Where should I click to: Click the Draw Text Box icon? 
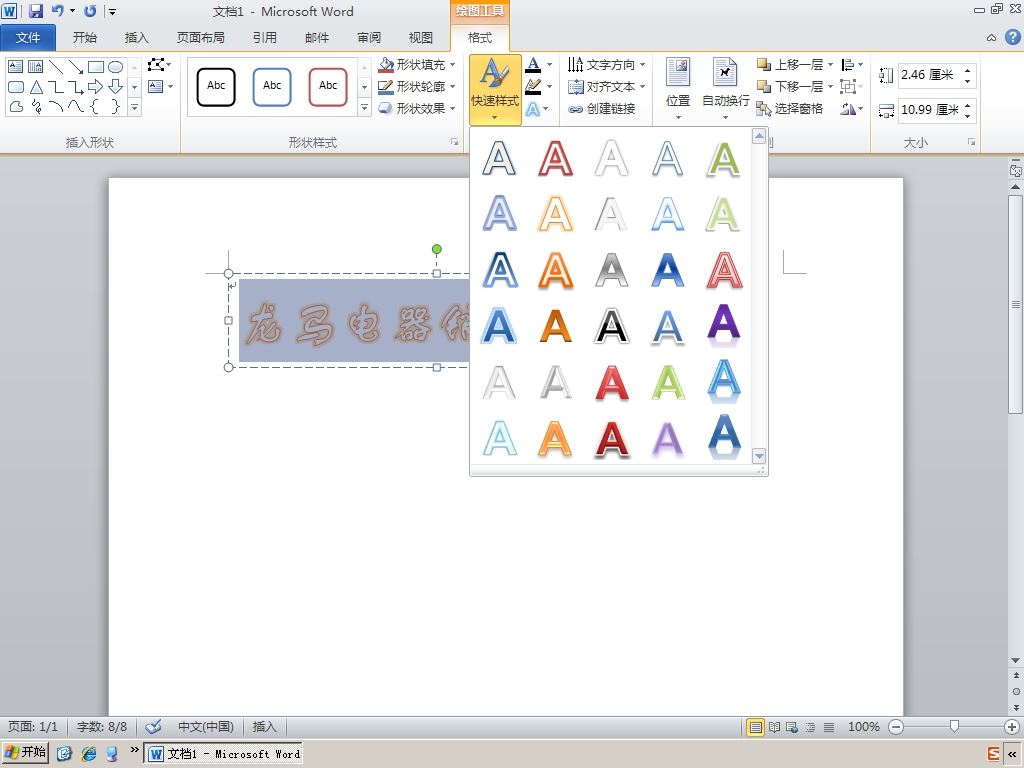click(x=156, y=86)
